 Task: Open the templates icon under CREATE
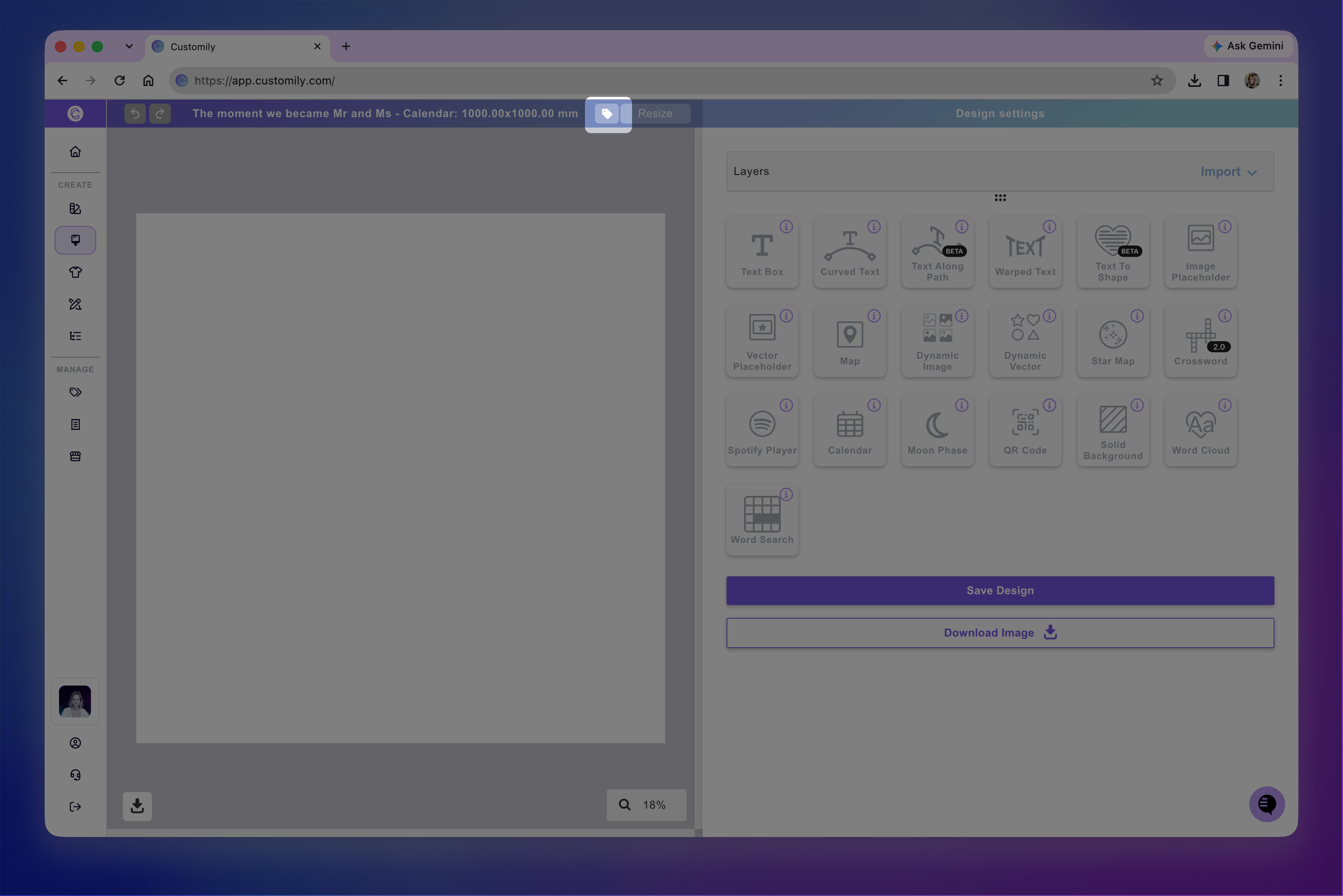click(75, 208)
